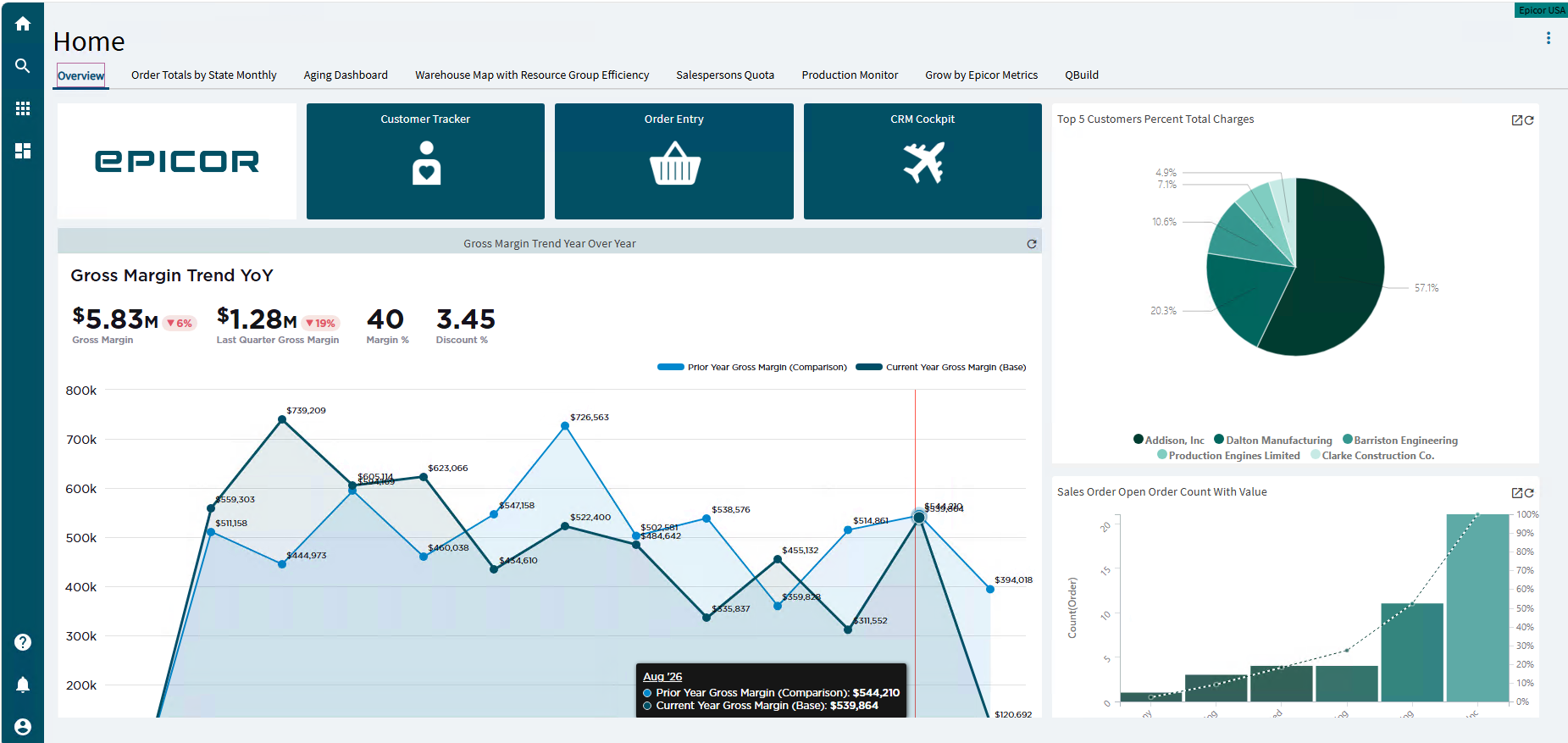
Task: Open the Production Monitor tab
Action: click(x=850, y=75)
